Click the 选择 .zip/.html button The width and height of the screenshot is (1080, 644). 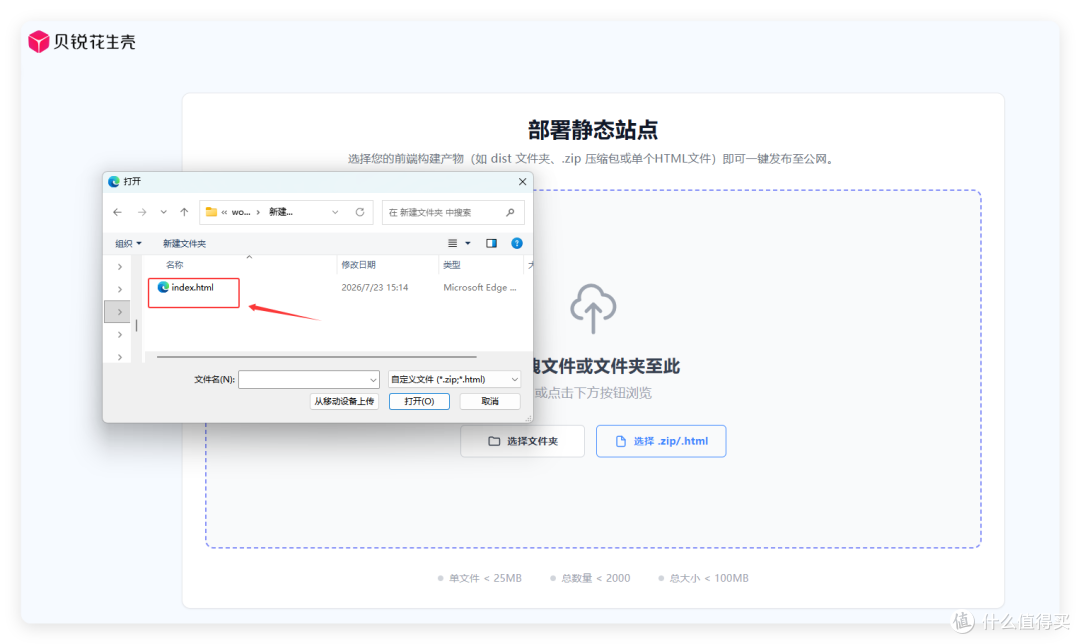tap(661, 441)
